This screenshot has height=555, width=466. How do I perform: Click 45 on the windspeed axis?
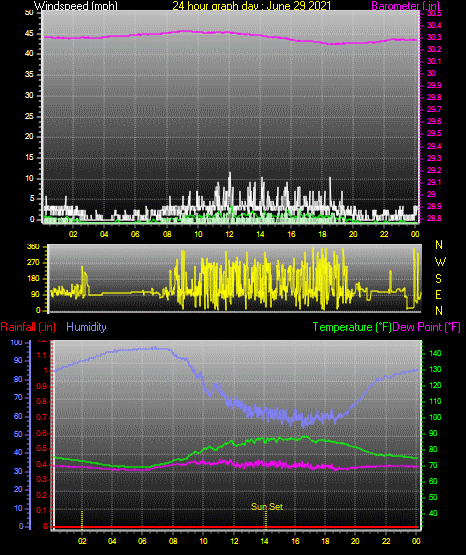(x=29, y=34)
